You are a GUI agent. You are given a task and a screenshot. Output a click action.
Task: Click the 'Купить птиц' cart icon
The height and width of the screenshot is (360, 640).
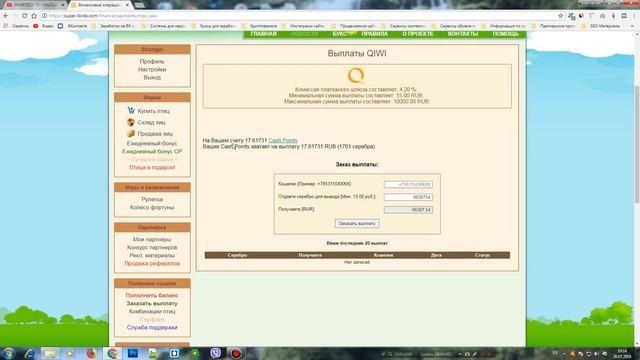click(131, 111)
